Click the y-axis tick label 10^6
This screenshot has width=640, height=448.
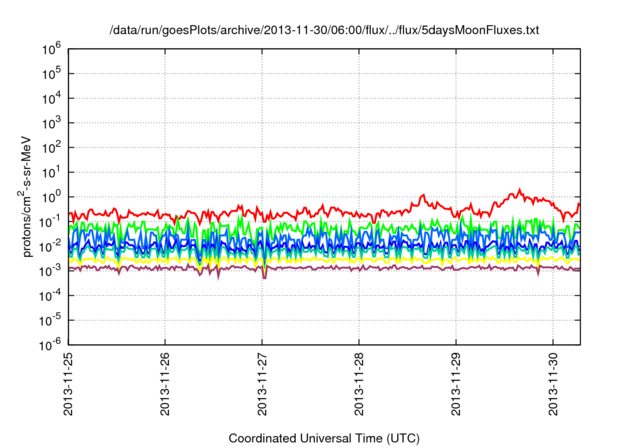click(51, 49)
